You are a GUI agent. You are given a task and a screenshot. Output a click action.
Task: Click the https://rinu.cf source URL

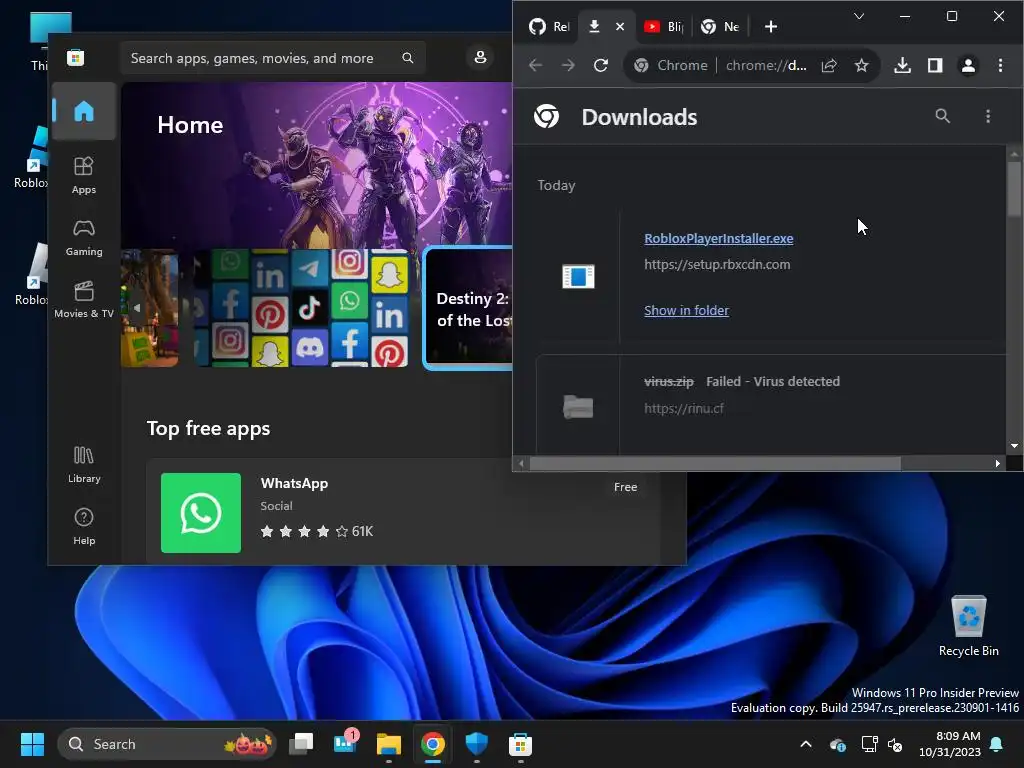(684, 408)
